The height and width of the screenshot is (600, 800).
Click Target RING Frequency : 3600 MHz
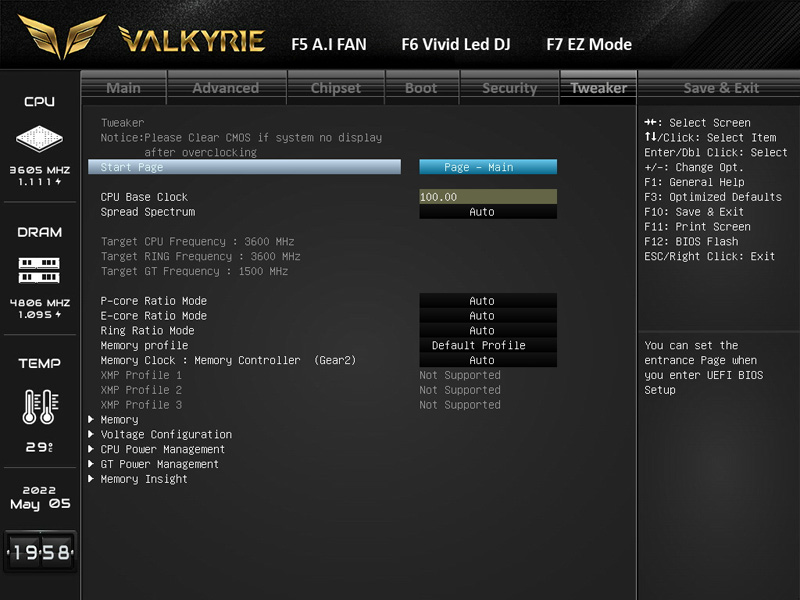201,256
